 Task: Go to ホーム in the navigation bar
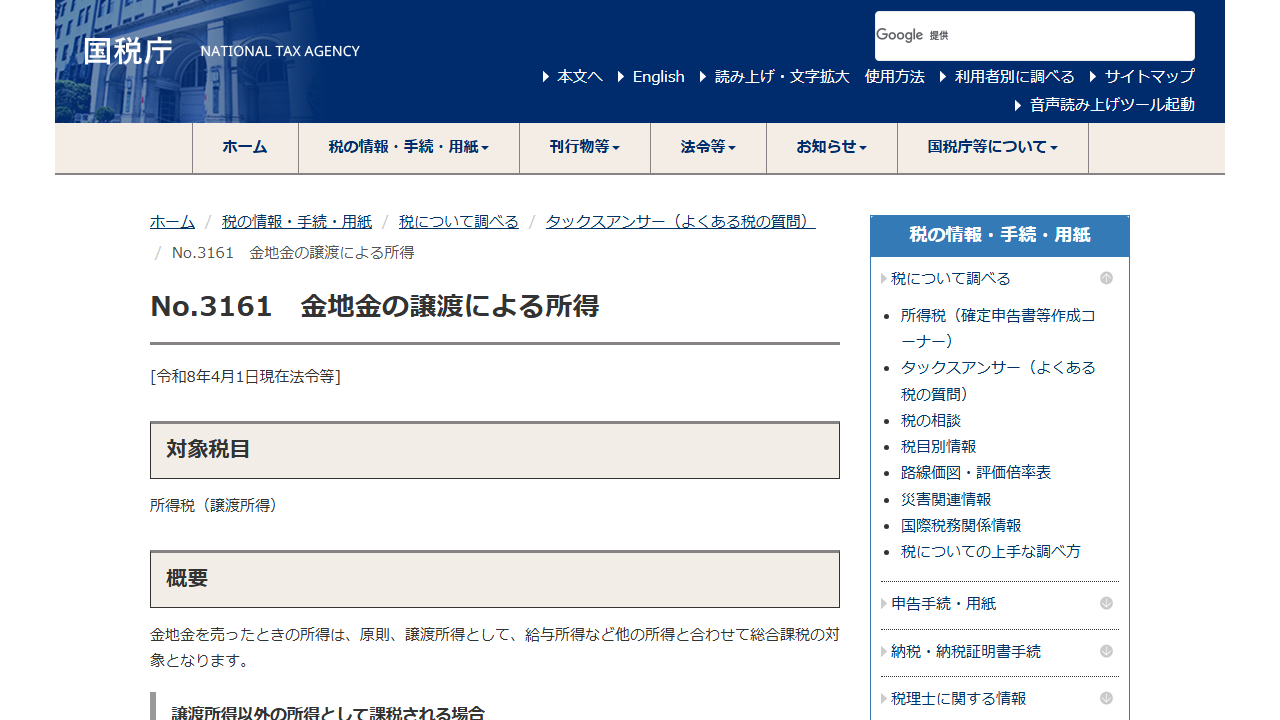click(245, 147)
